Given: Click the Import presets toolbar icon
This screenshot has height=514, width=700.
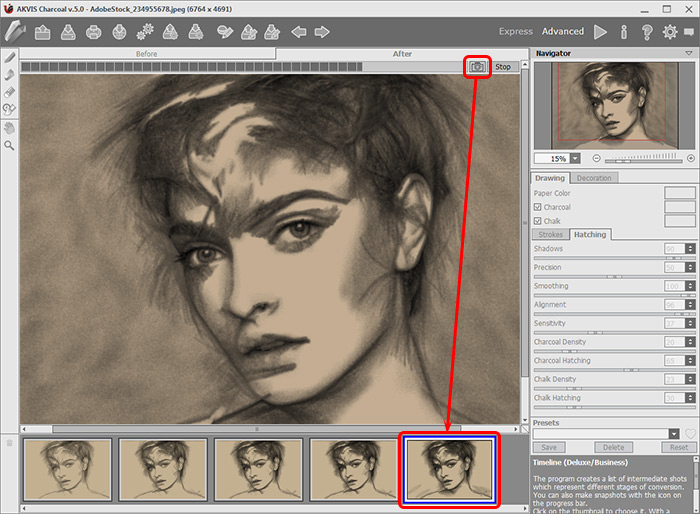Looking at the screenshot, I should tap(170, 32).
